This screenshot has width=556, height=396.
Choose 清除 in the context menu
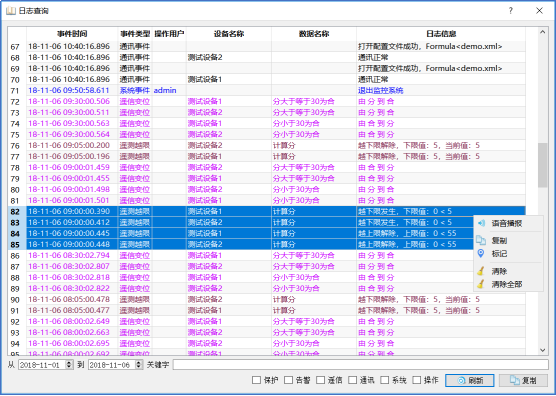[508, 271]
